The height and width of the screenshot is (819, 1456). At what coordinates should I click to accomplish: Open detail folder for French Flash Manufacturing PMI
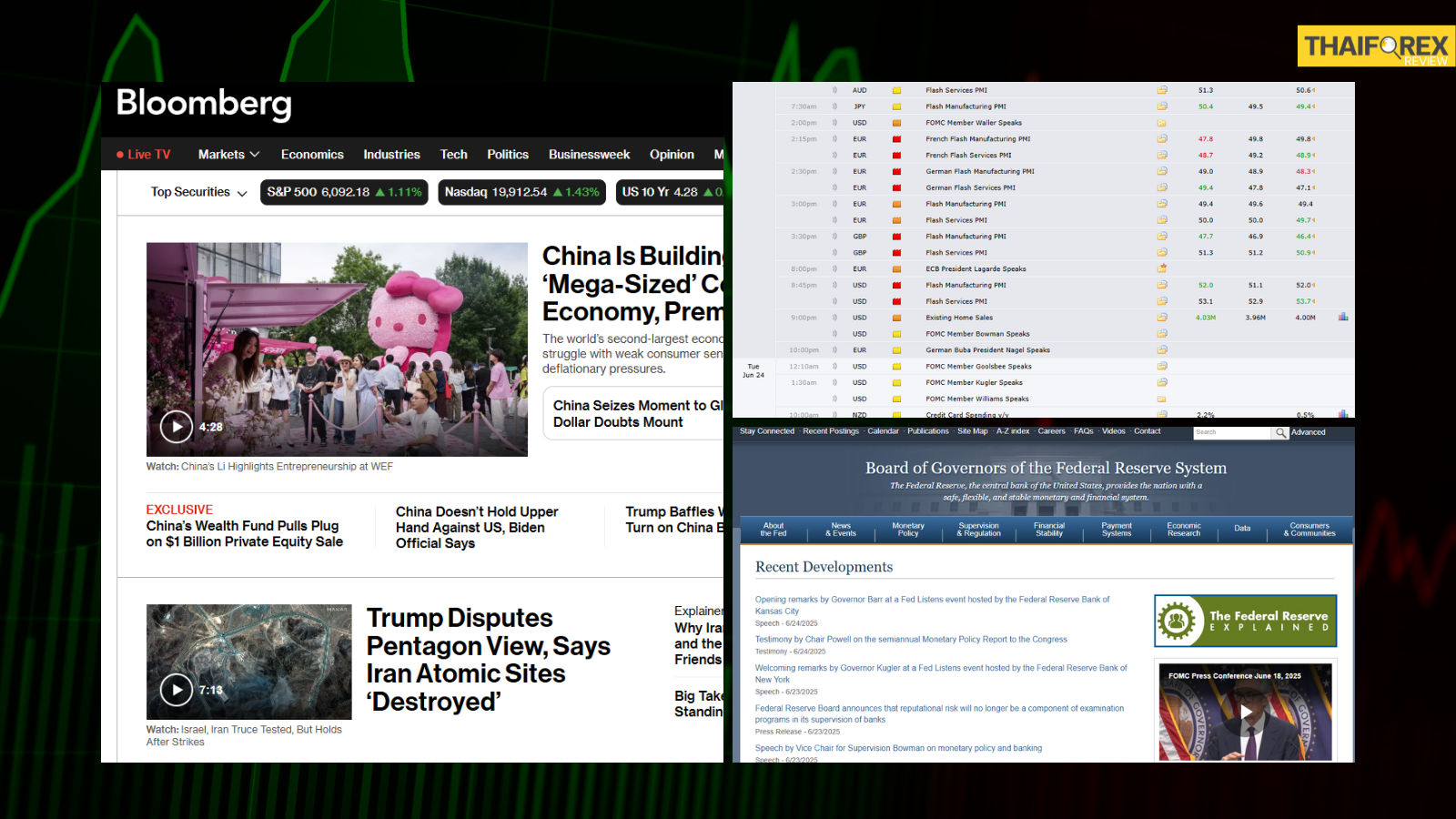click(1162, 139)
